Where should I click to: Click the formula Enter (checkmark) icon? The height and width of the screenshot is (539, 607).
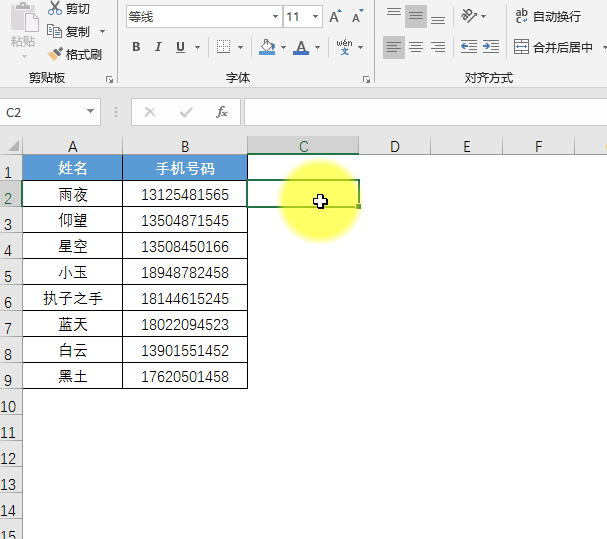click(186, 112)
